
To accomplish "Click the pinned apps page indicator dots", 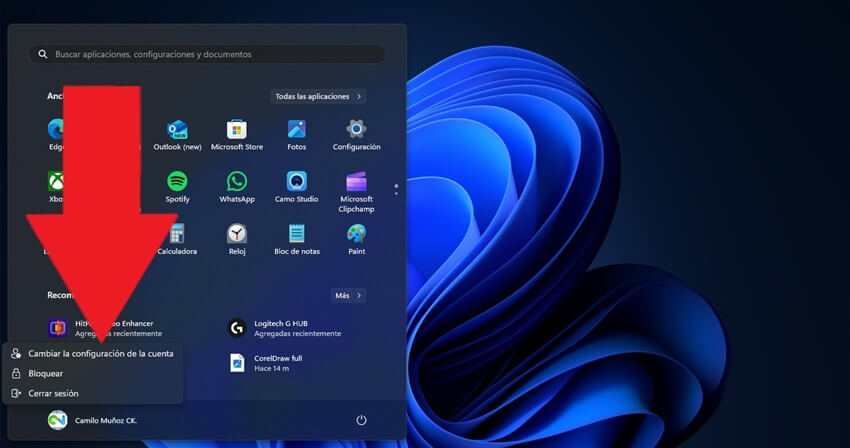I will coord(396,189).
